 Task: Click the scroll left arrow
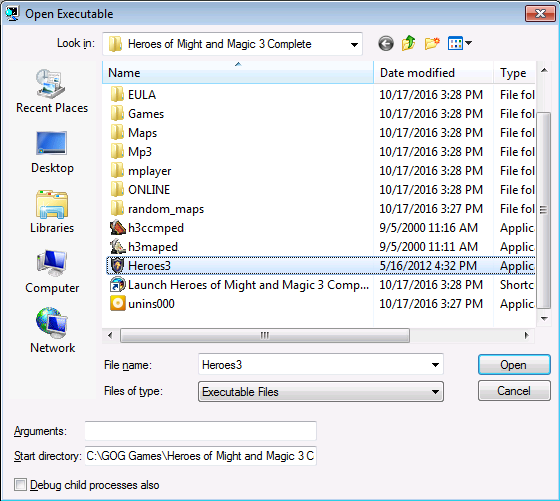[x=110, y=335]
